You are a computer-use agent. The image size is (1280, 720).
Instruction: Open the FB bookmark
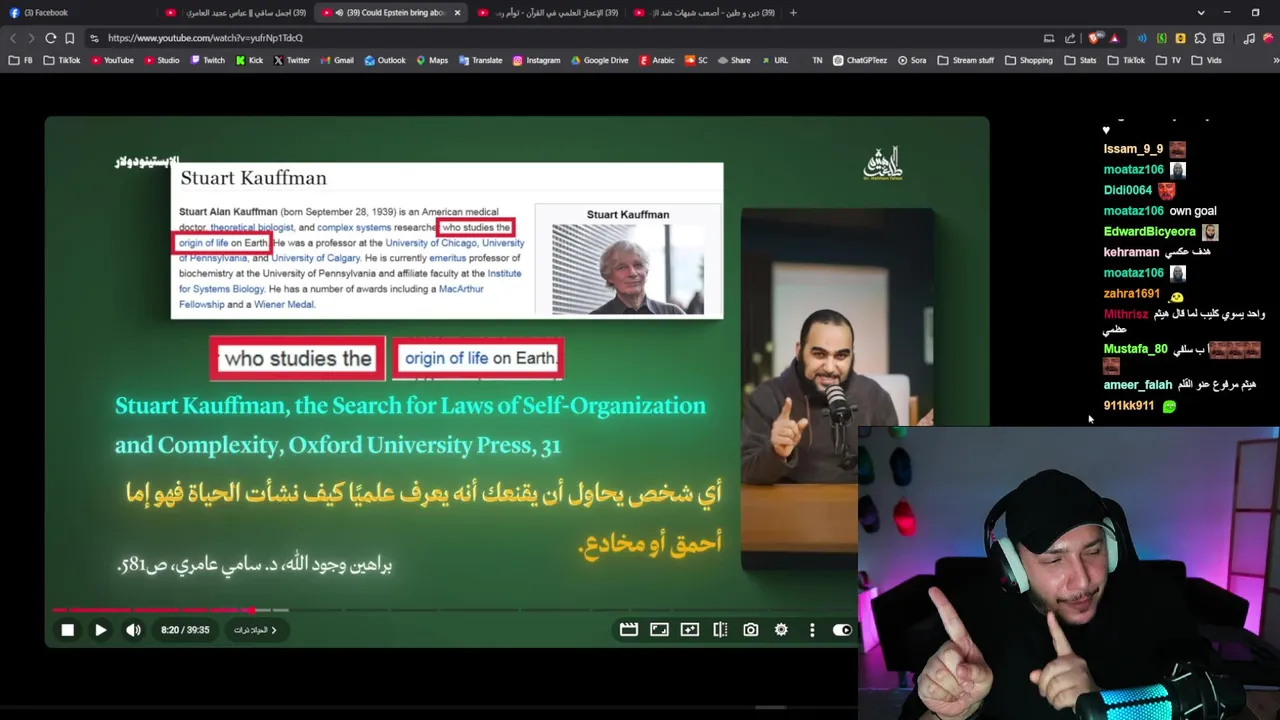click(x=21, y=60)
